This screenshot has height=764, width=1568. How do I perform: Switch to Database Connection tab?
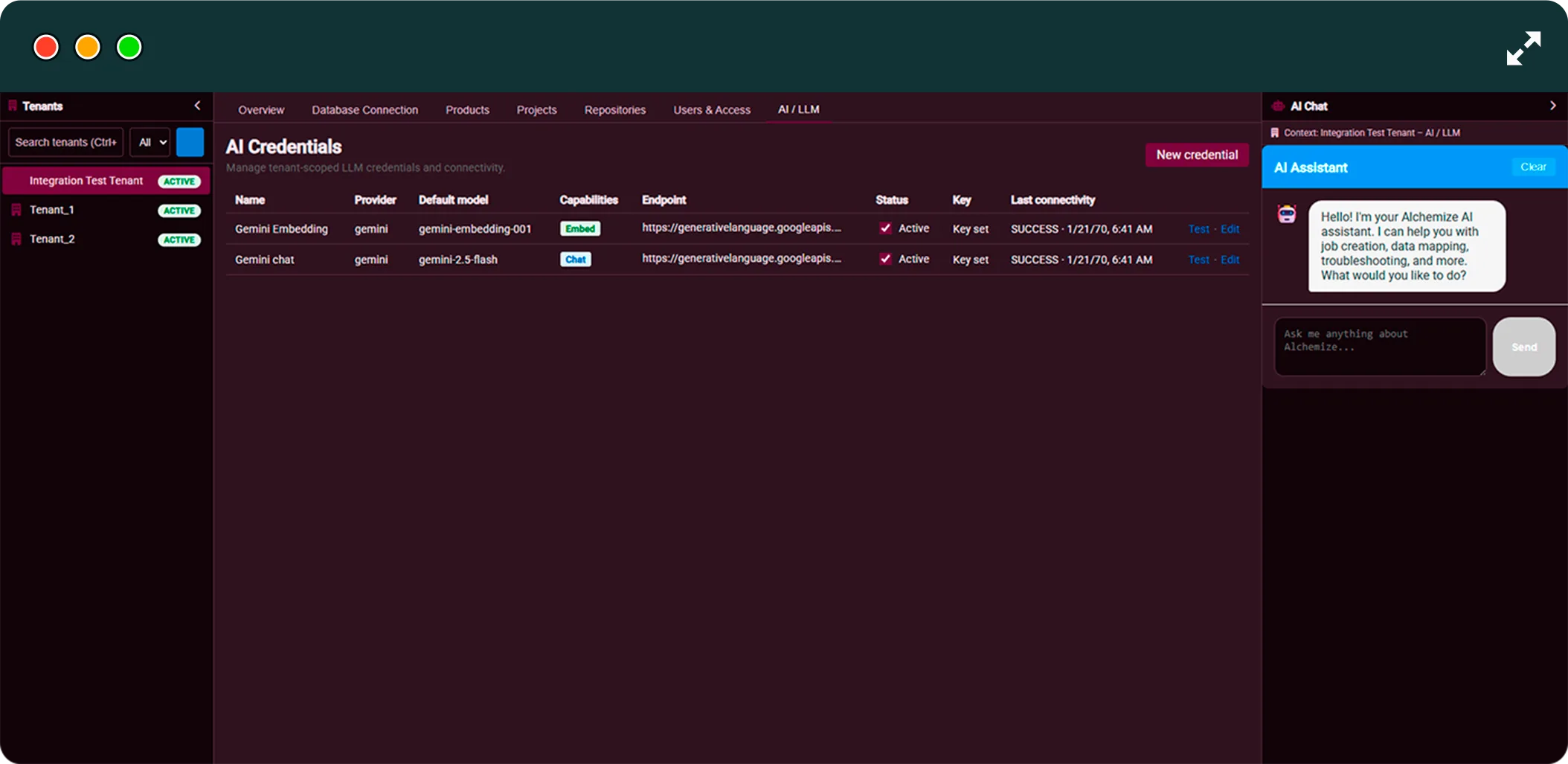click(x=364, y=109)
